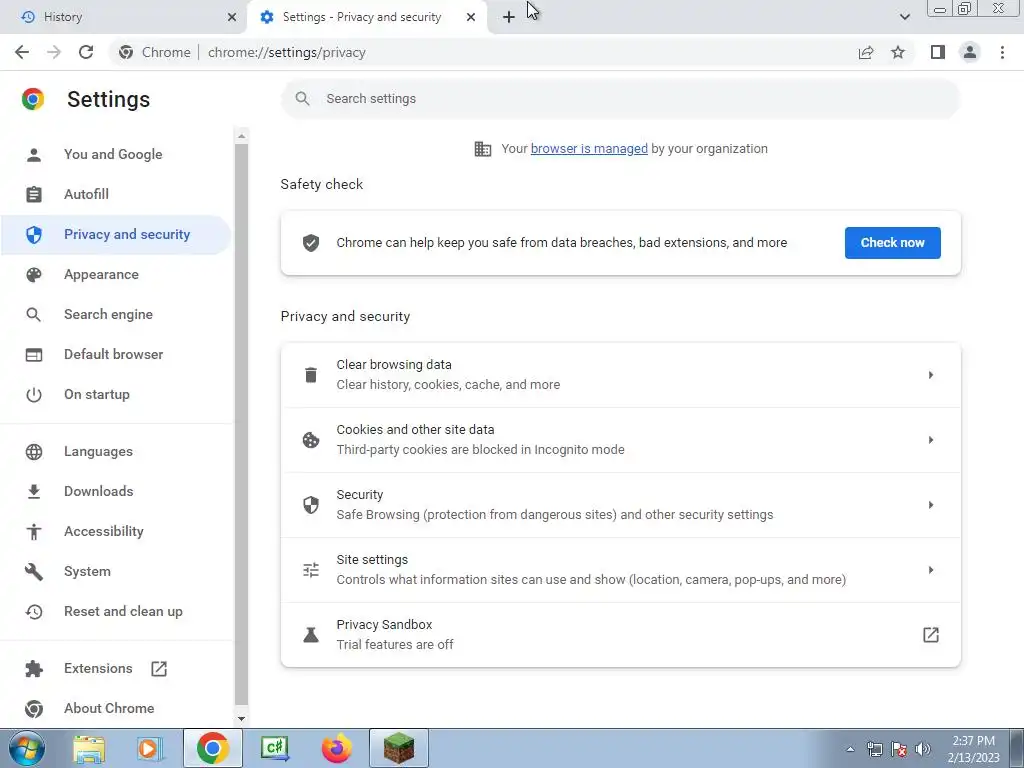Open media player from taskbar
Viewport: 1024px width, 768px height.
(x=150, y=749)
